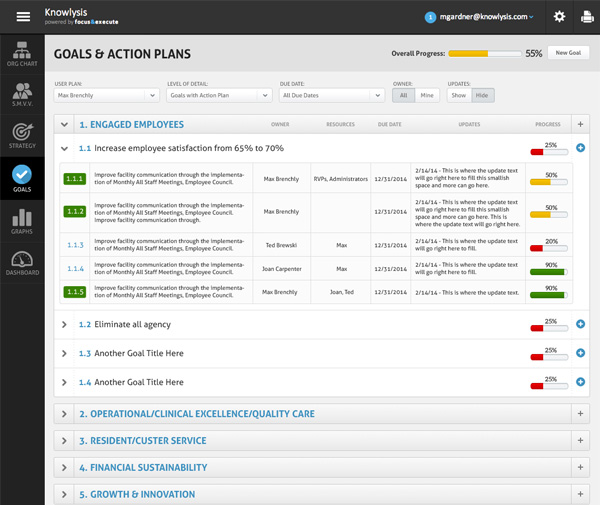This screenshot has height=505, width=600.
Task: Open the hamburger menu icon
Action: (22, 16)
